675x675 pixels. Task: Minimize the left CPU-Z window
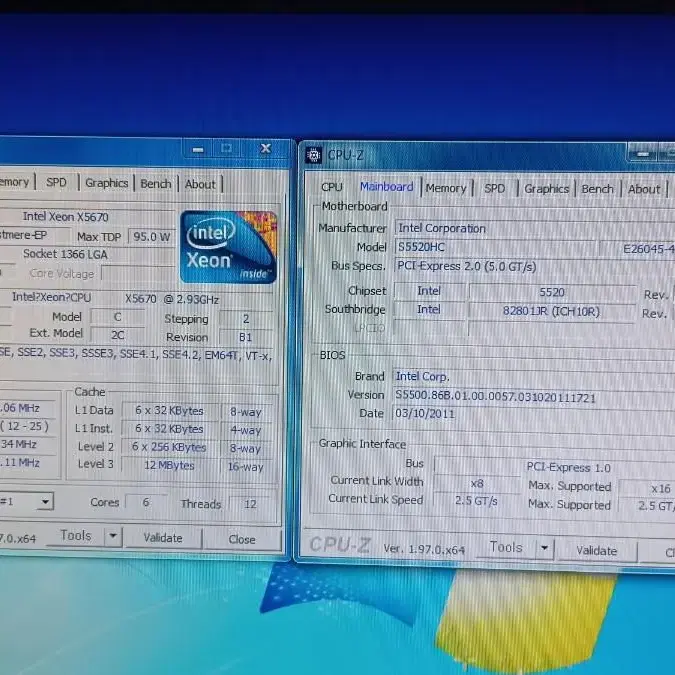[198, 150]
